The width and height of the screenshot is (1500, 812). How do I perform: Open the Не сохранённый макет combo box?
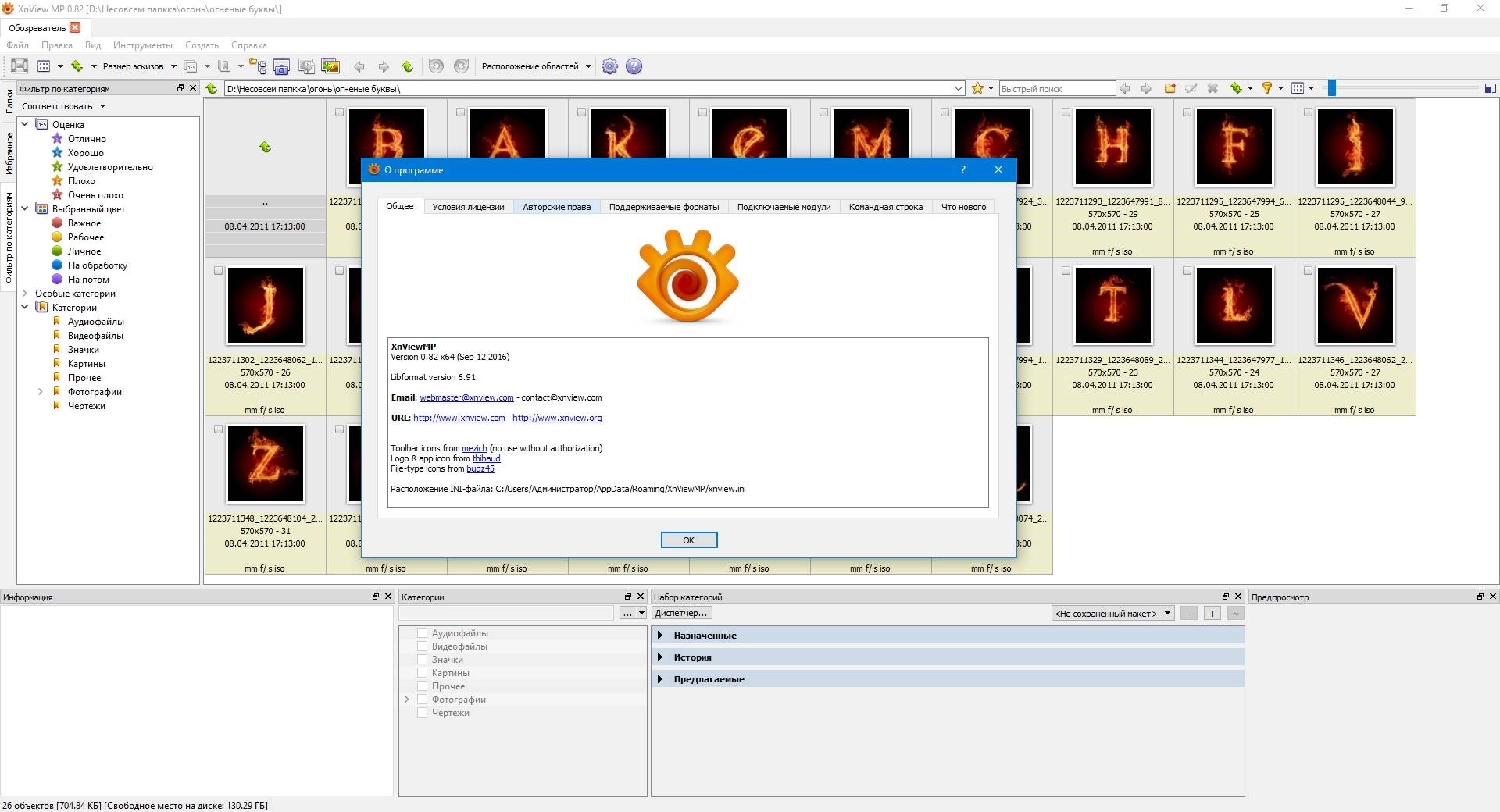point(1113,614)
